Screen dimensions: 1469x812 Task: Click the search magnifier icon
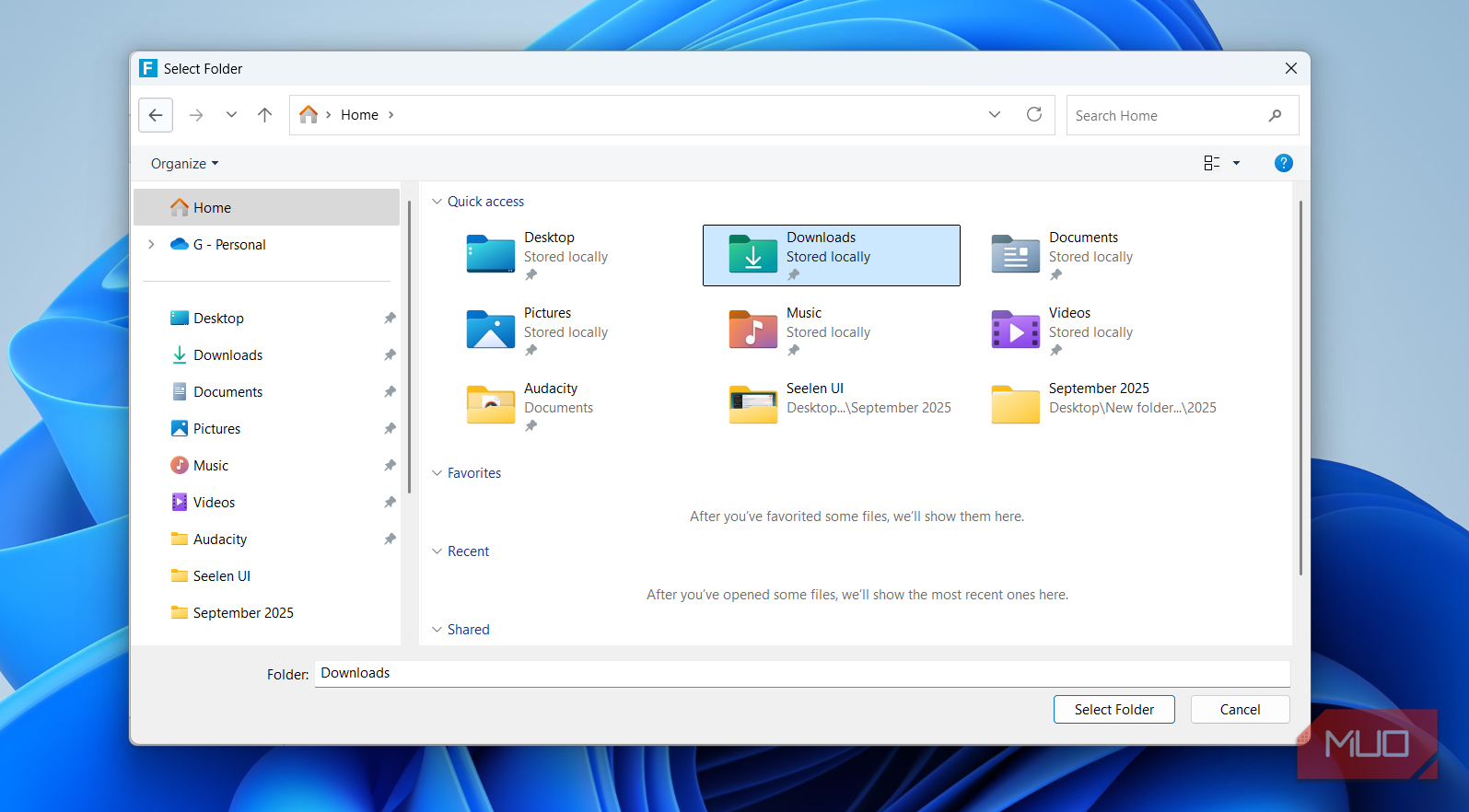[1275, 116]
